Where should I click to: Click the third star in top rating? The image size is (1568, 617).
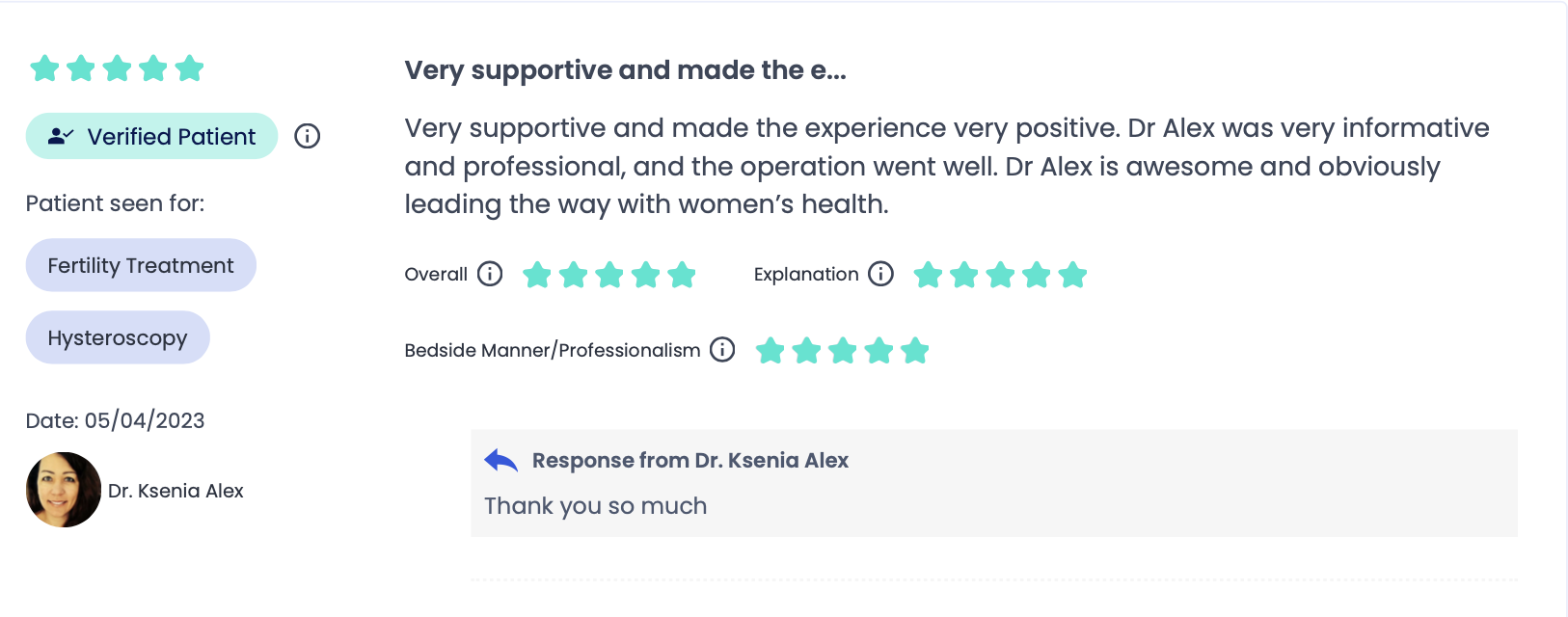click(117, 68)
